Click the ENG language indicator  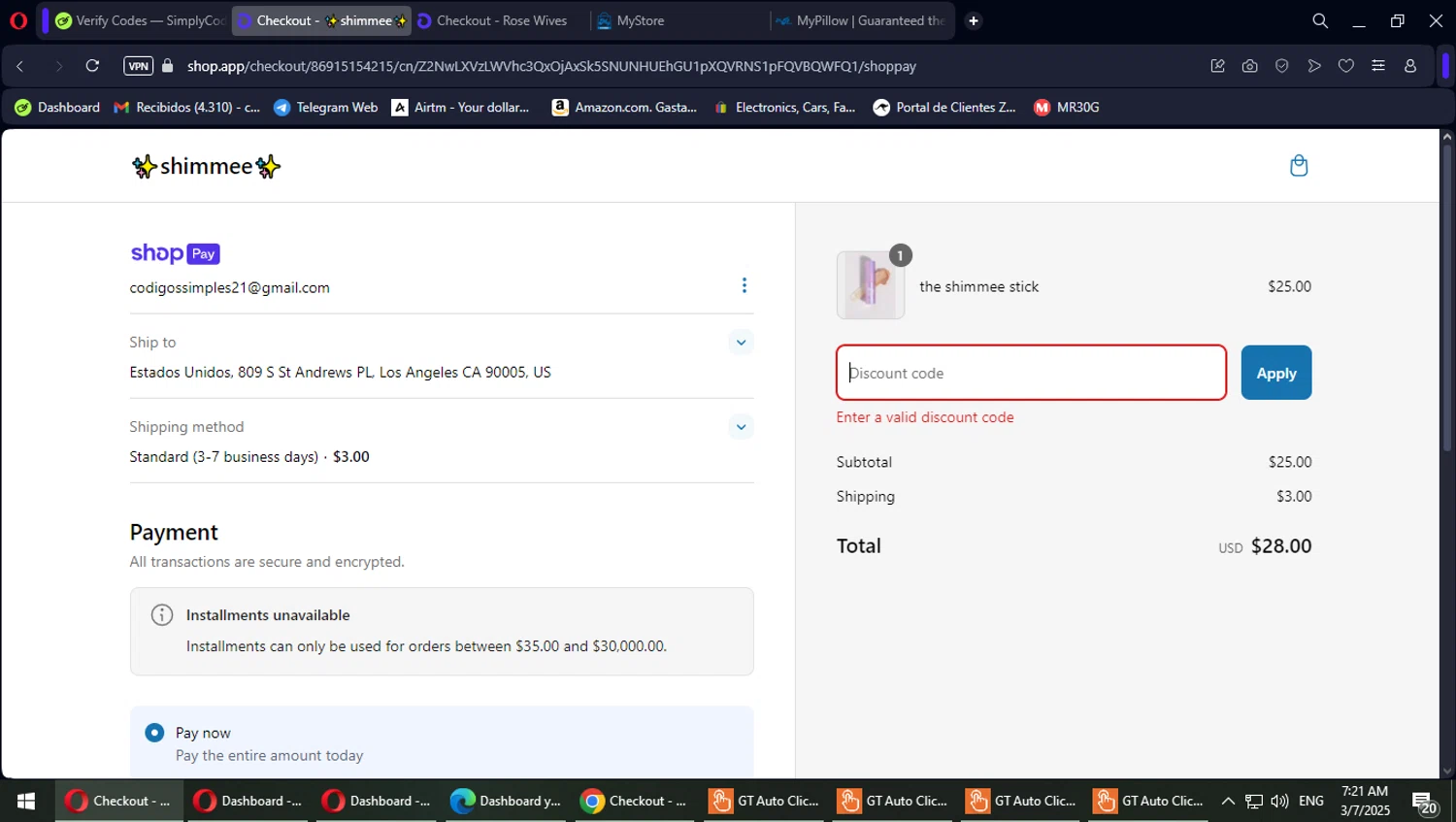tap(1311, 801)
